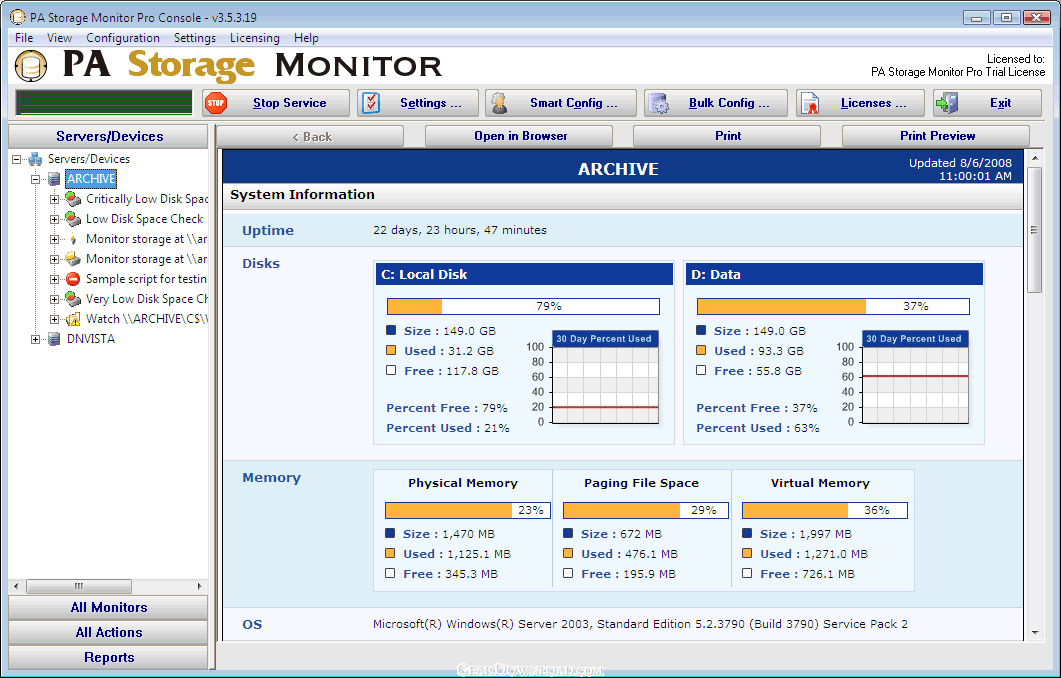Open the View menu
This screenshot has width=1061, height=678.
coord(60,38)
